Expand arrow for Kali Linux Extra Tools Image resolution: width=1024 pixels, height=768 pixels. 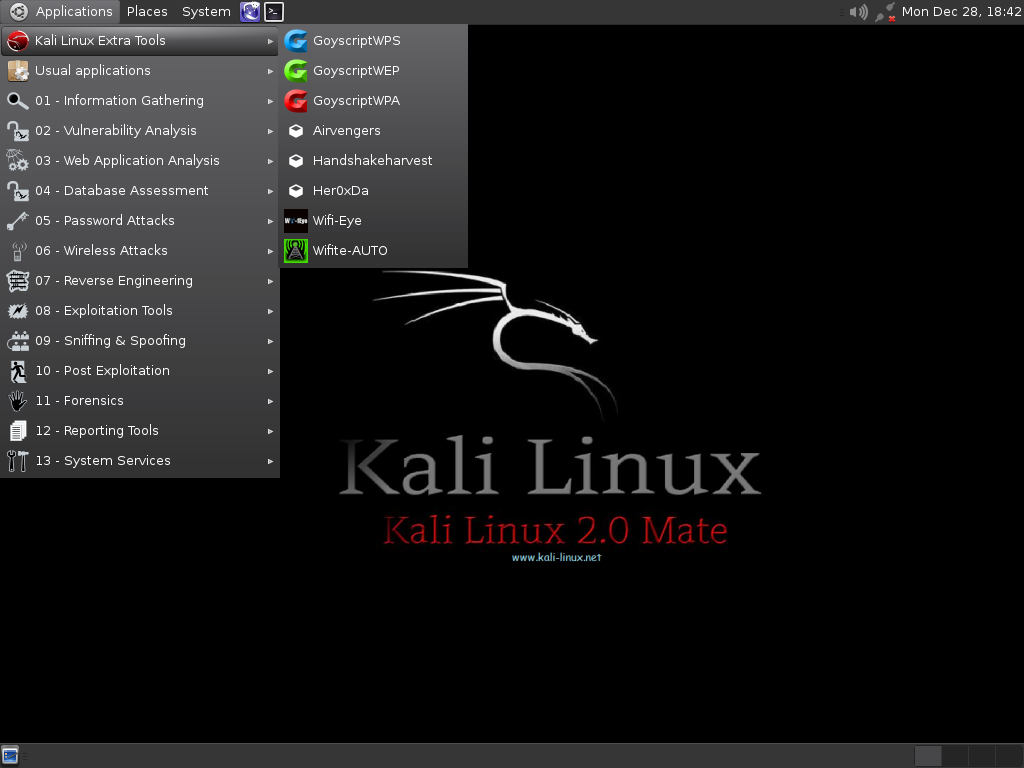(270, 41)
